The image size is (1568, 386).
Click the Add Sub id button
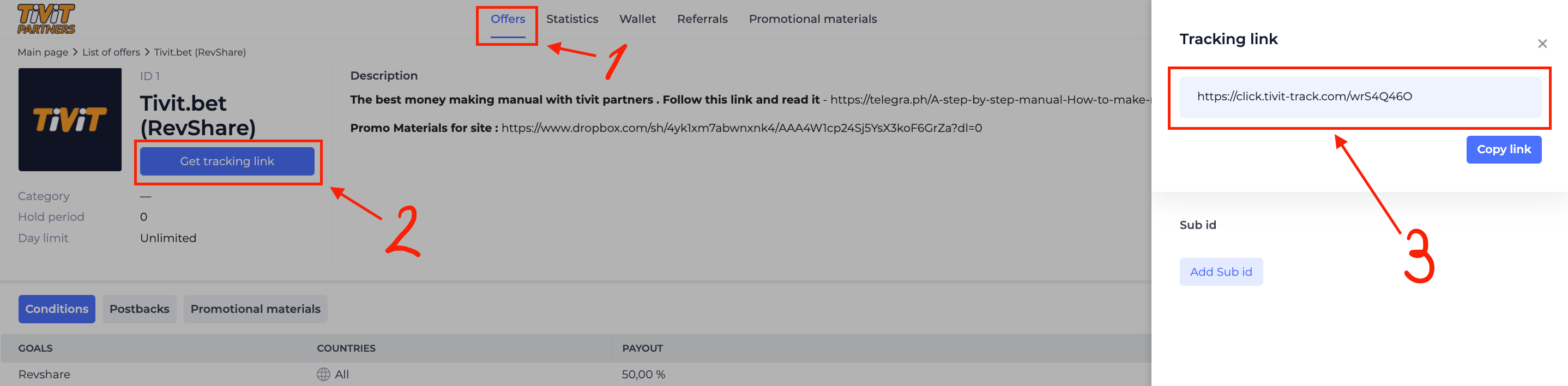tap(1221, 272)
